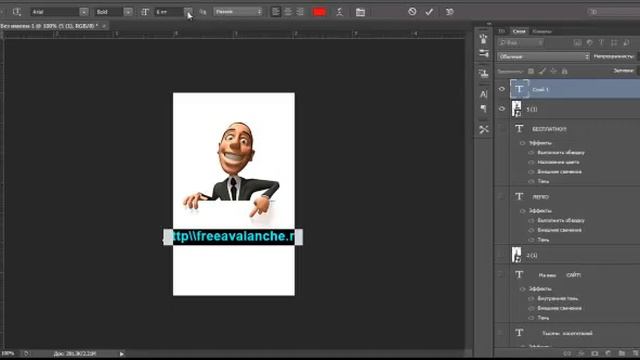Open the Arial font family dropdown
The image size is (640, 360).
84,12
